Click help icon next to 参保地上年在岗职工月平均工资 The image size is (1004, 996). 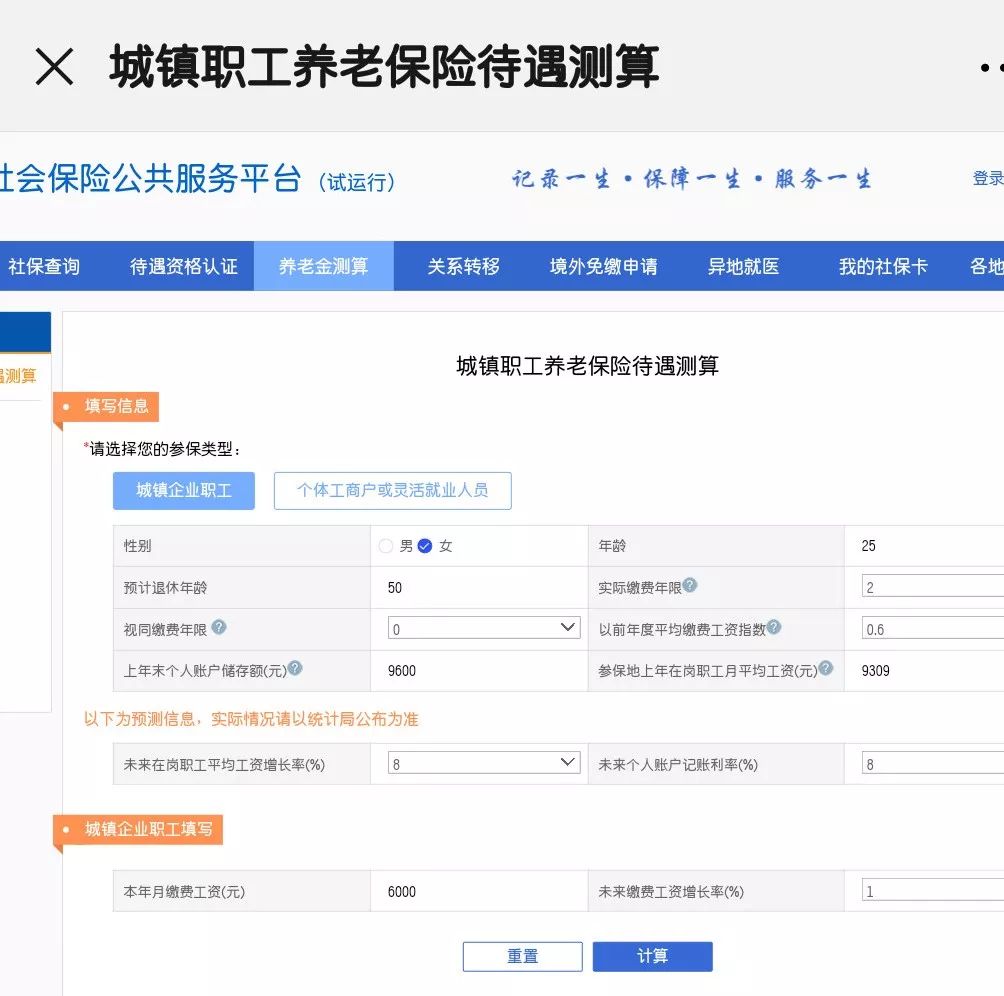(825, 669)
